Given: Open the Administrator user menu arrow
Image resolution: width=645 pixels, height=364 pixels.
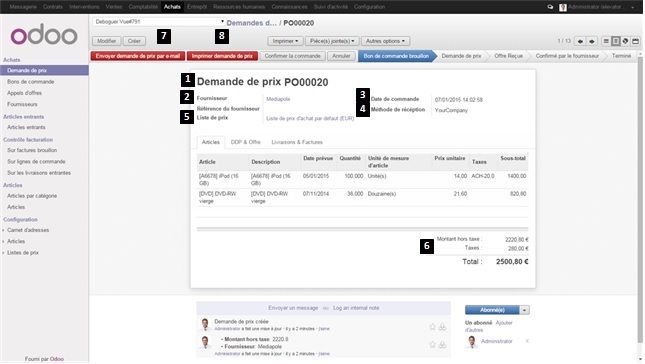Looking at the screenshot, I should tap(632, 7).
